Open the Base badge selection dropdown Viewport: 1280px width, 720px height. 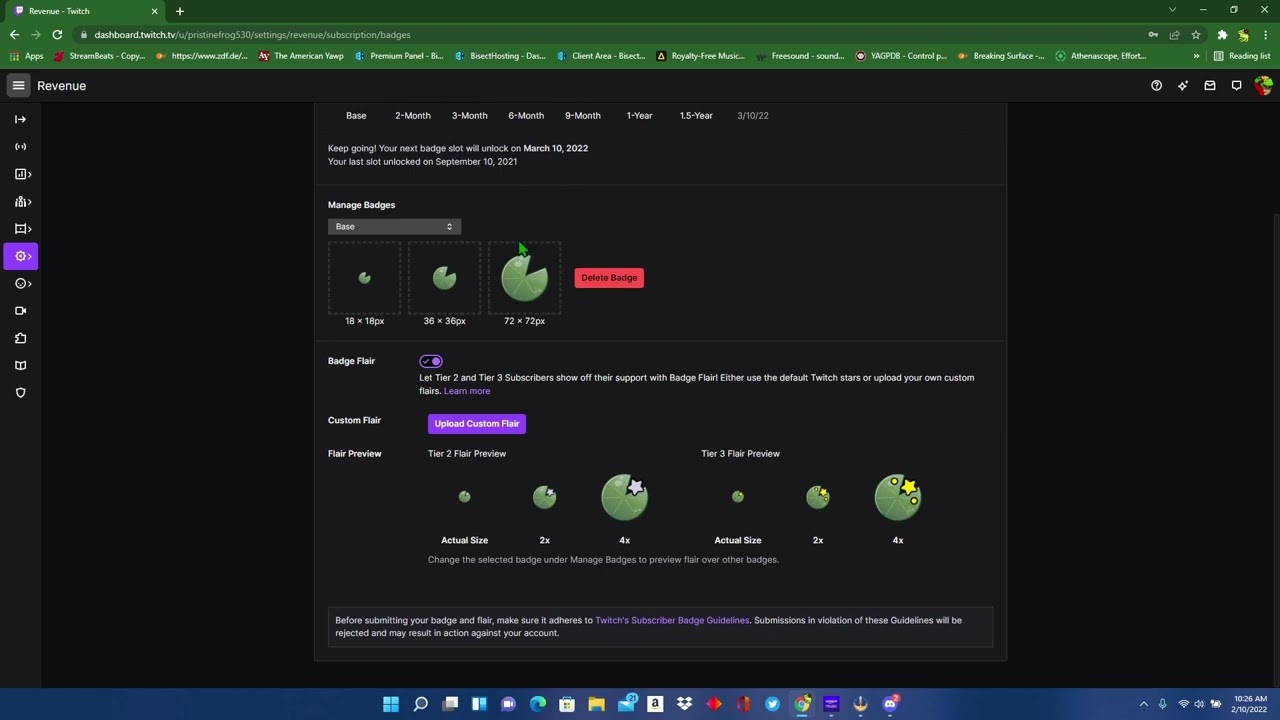[x=394, y=227]
